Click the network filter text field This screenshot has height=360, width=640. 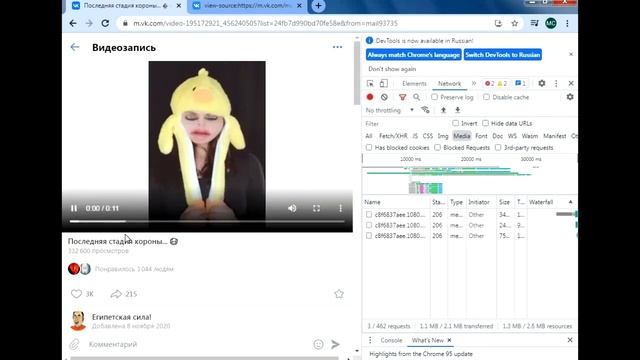coord(406,123)
